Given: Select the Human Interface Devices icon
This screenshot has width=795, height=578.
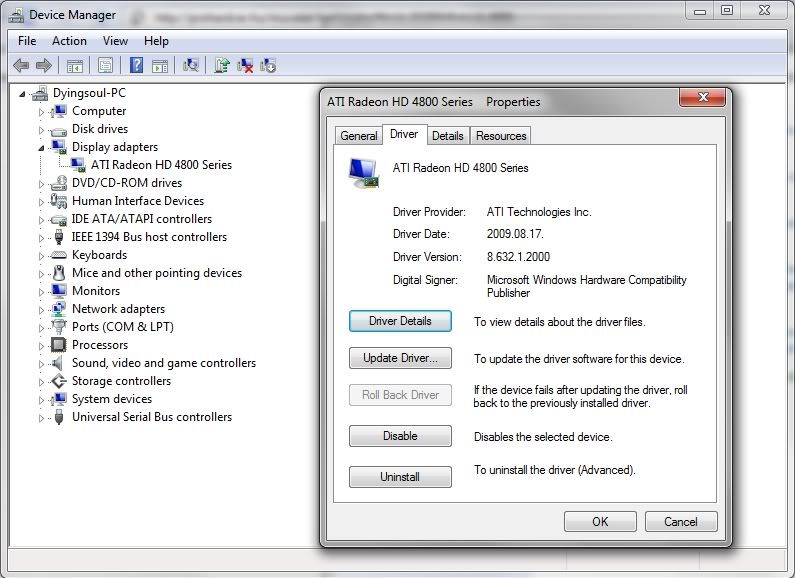Looking at the screenshot, I should tap(59, 201).
